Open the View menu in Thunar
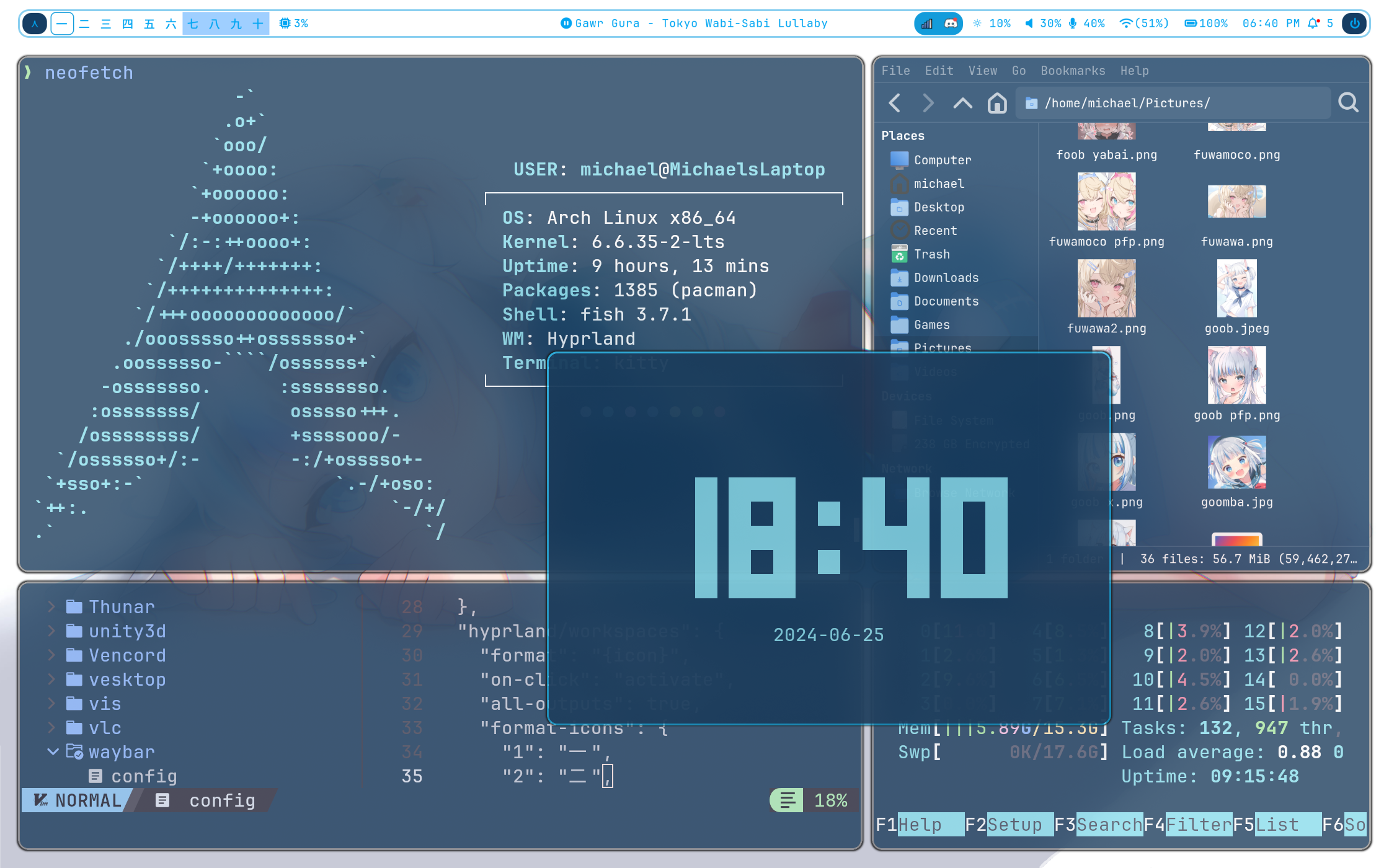Screen dimensions: 1389x868 pos(982,71)
